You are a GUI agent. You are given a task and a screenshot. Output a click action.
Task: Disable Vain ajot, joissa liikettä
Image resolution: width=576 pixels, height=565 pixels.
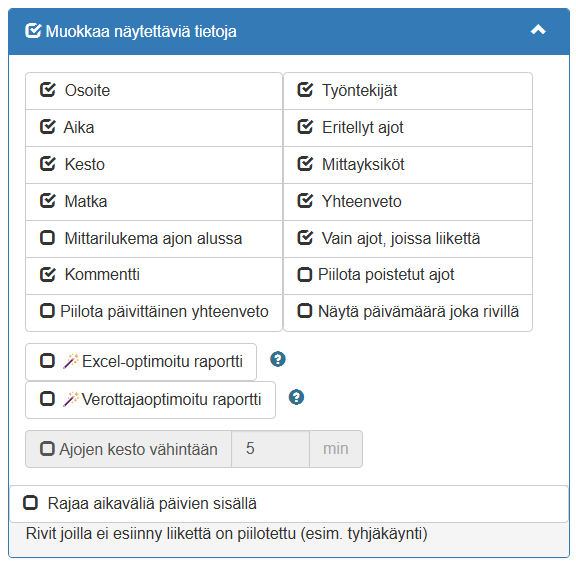(x=305, y=238)
